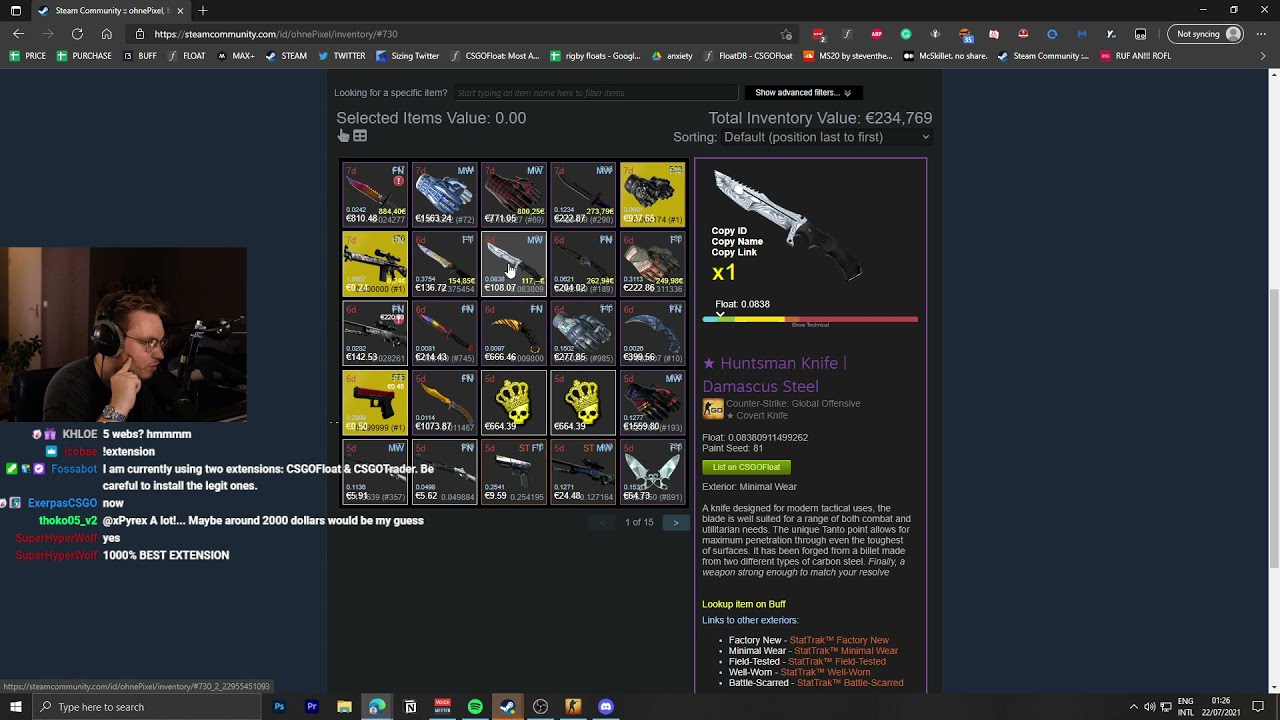Open Premiere Pro from taskbar
Viewport: 1280px width, 720px height.
click(x=312, y=707)
